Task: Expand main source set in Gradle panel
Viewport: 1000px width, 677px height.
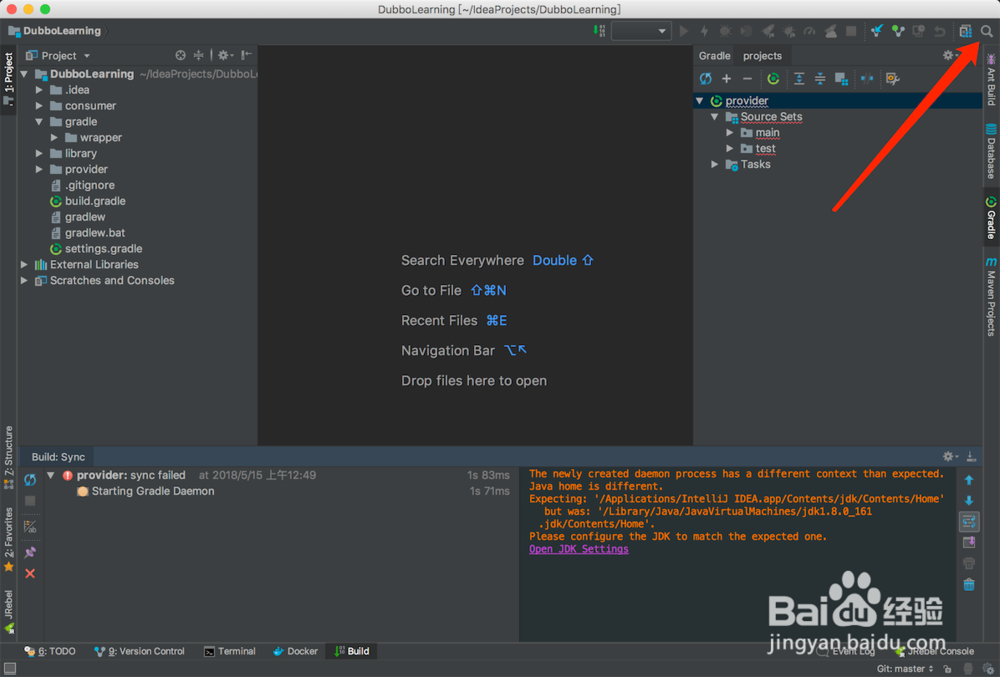Action: pyautogui.click(x=730, y=133)
